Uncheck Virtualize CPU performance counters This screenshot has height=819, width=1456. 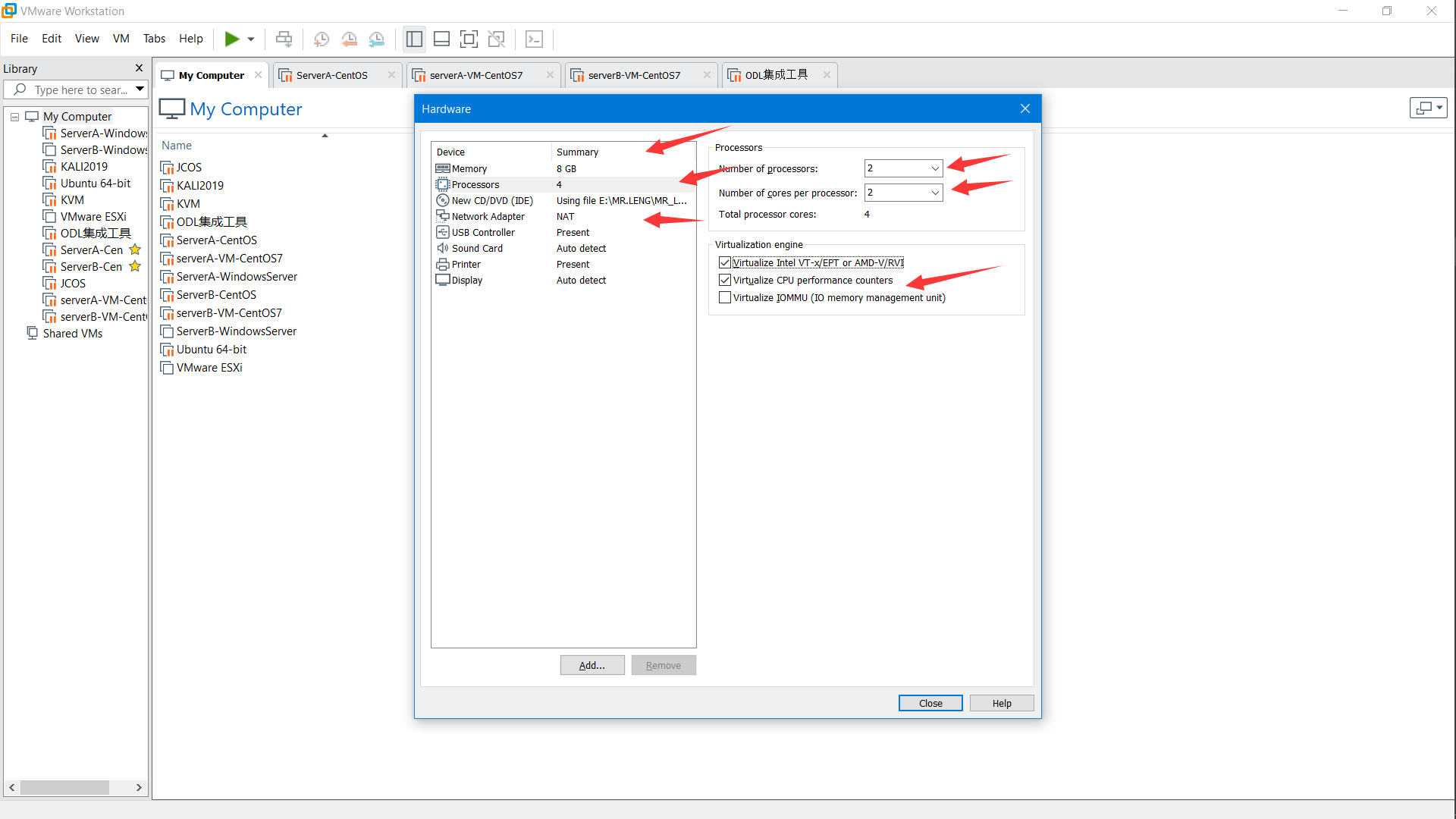point(725,280)
